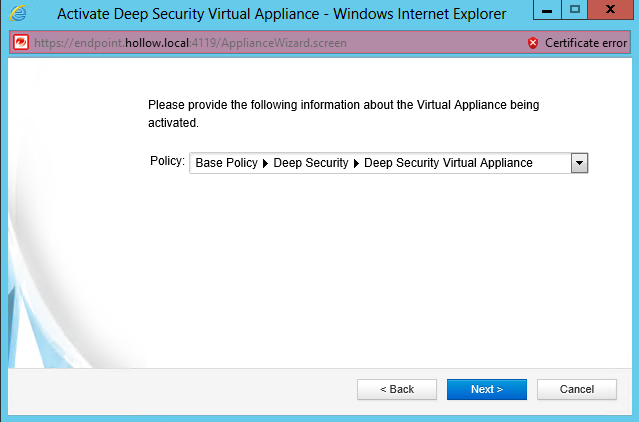Click the "Policy:" field label

166,162
